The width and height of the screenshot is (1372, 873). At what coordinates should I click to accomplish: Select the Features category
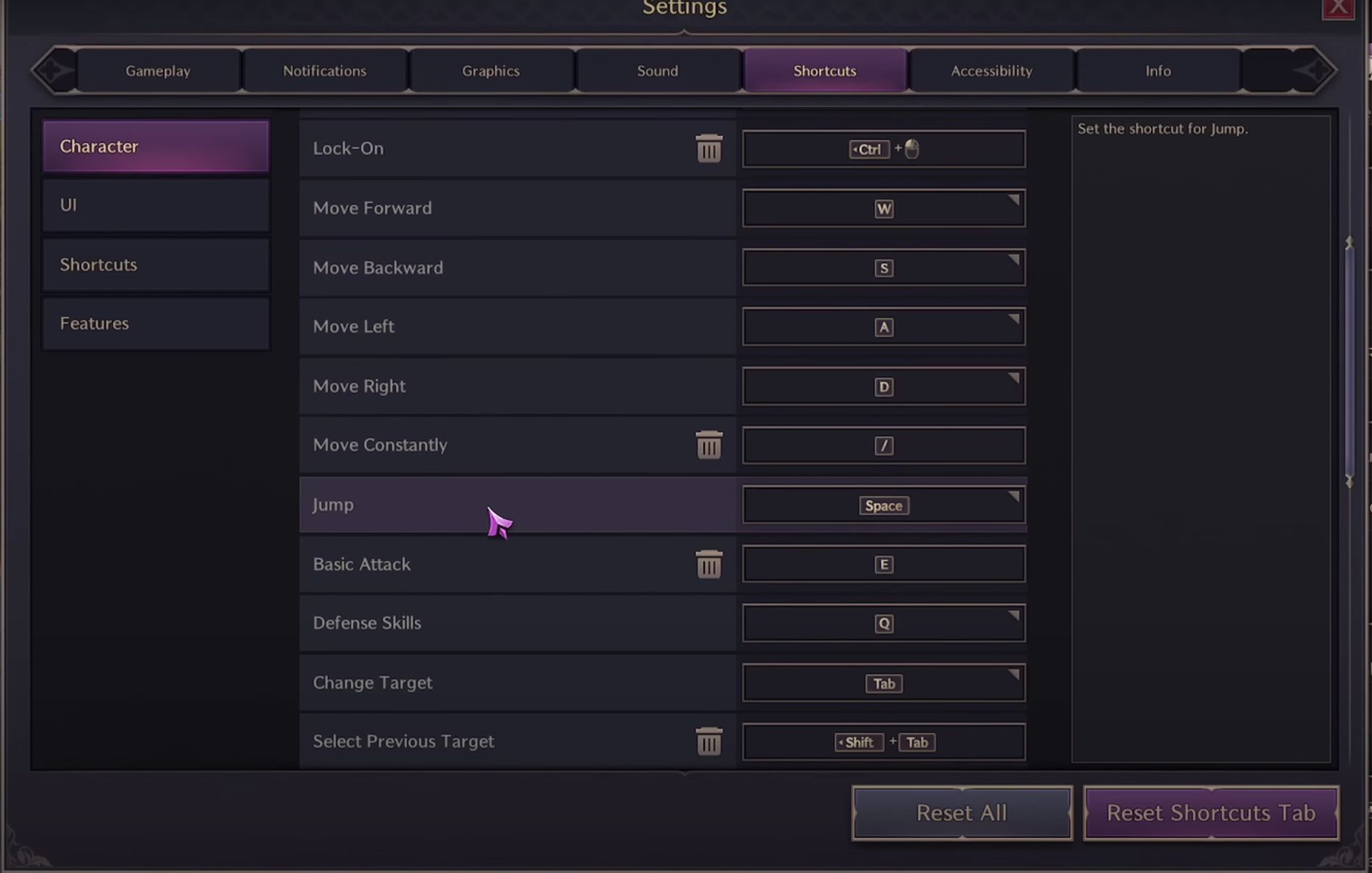pos(156,322)
